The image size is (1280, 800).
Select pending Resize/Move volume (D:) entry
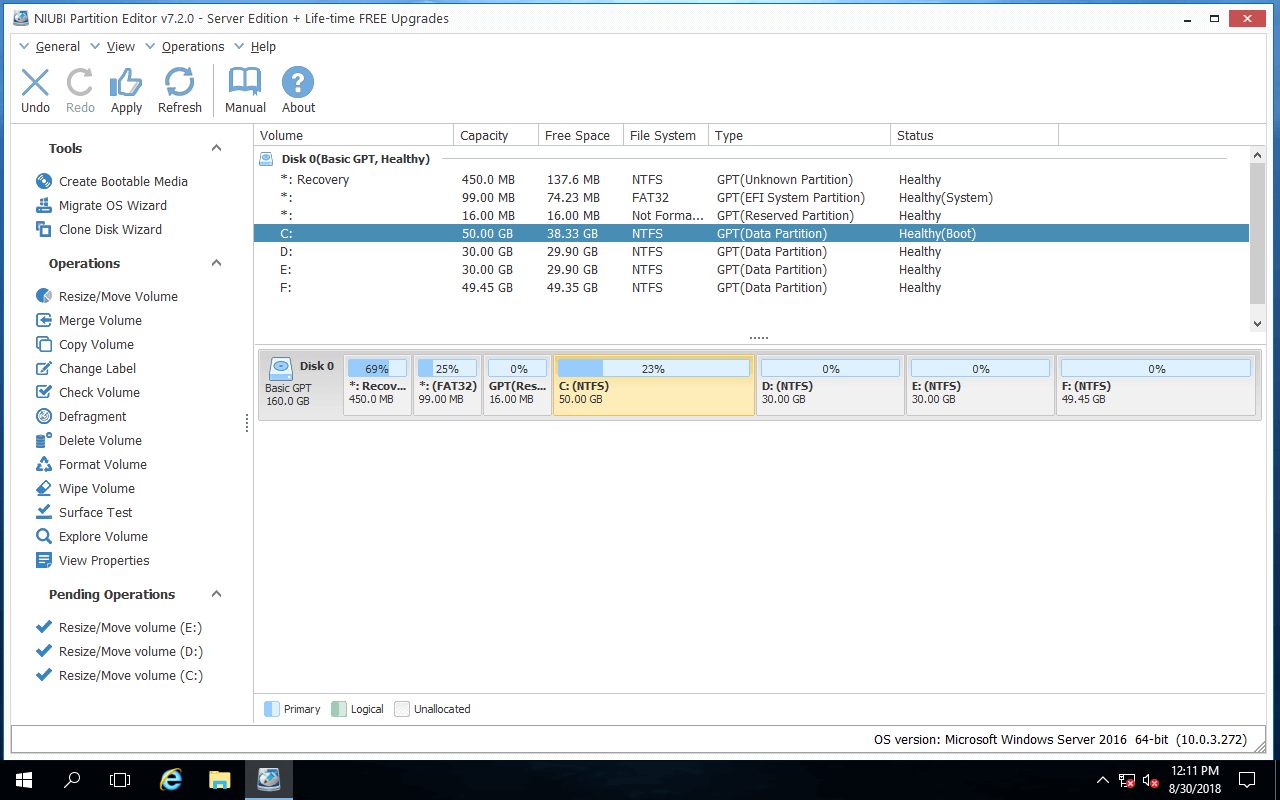click(131, 651)
